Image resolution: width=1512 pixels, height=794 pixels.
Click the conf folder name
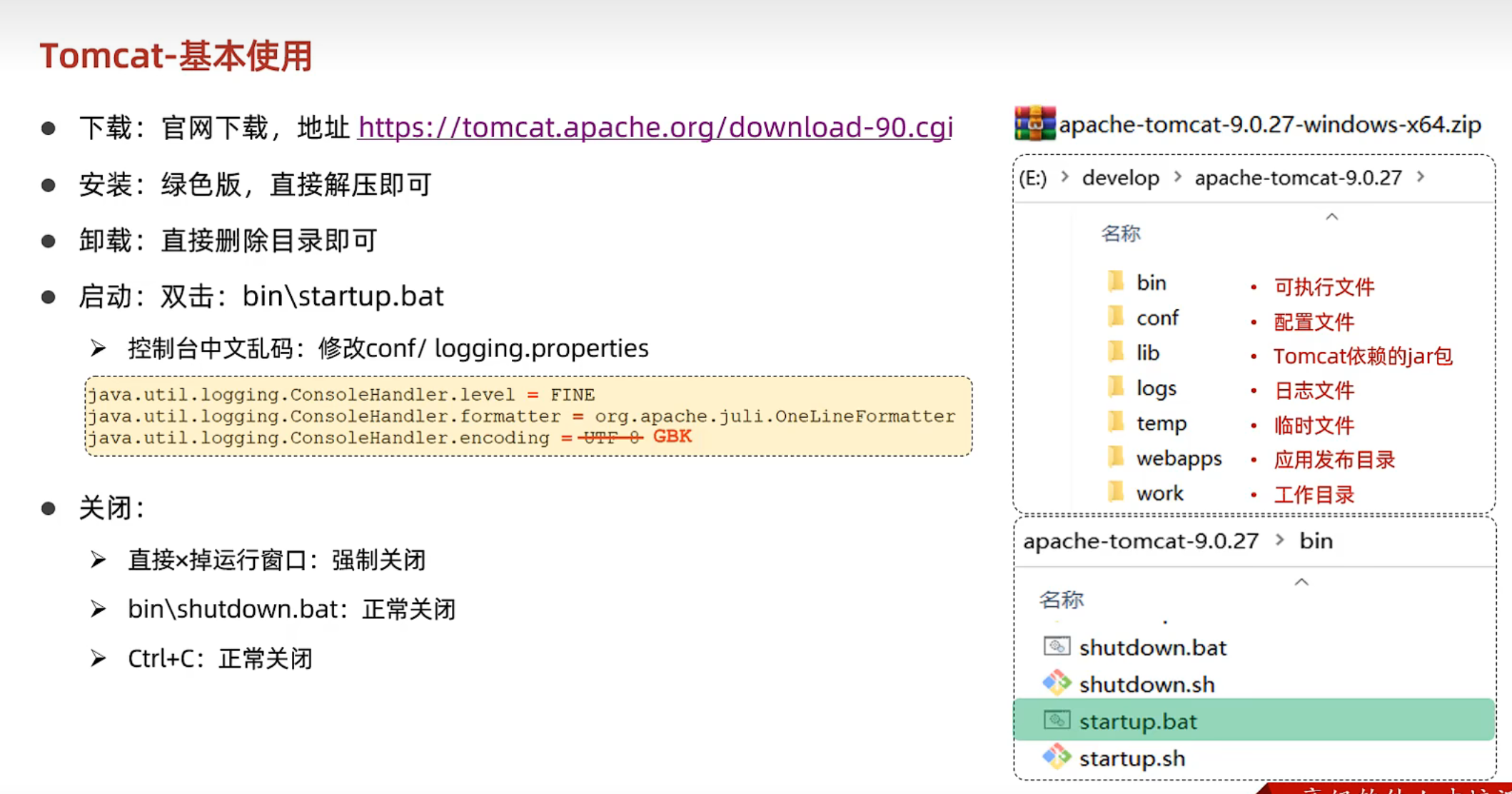(1157, 318)
